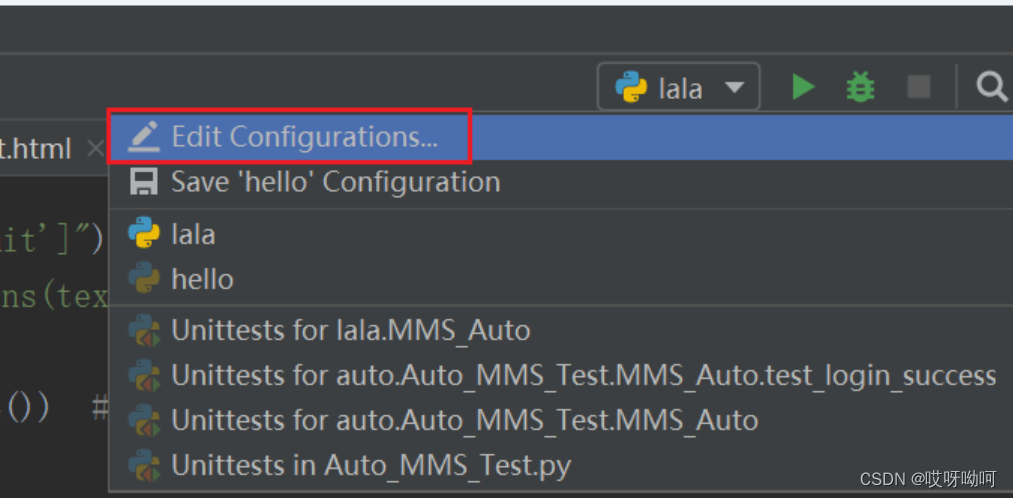Click the green Debug bug icon
This screenshot has height=498, width=1013.
click(x=859, y=87)
